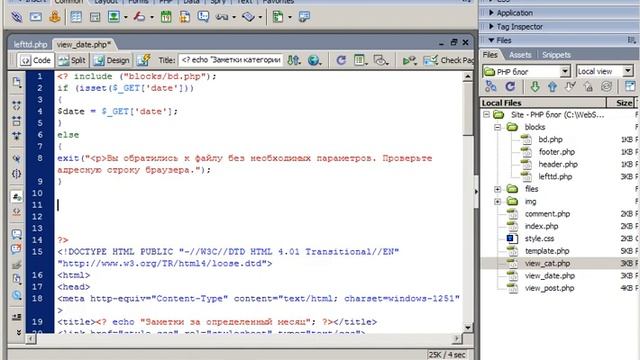The height and width of the screenshot is (360, 640).
Task: Click the Insert Div Tag icon
Action: coord(95,17)
